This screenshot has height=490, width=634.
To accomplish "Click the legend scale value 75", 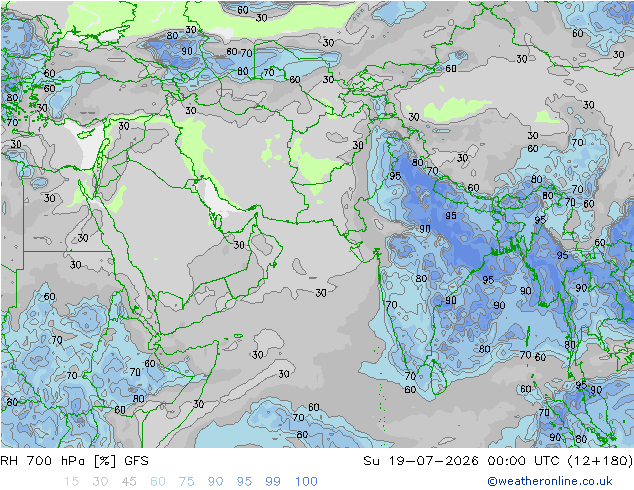I will (186, 482).
